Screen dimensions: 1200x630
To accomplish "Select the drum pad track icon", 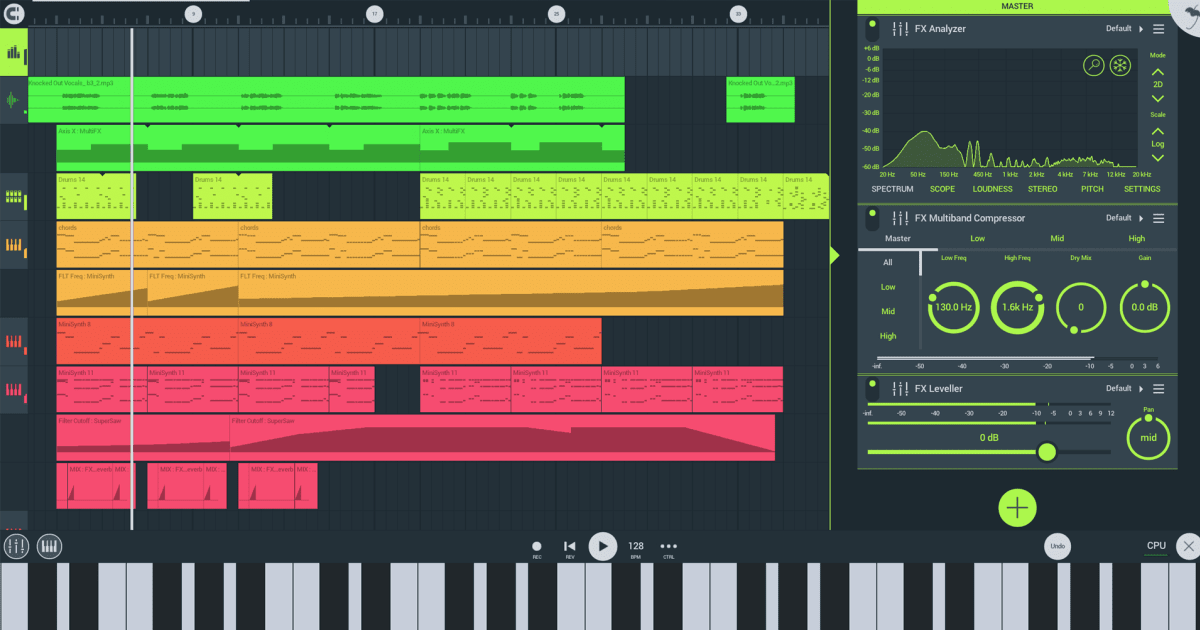I will point(14,196).
